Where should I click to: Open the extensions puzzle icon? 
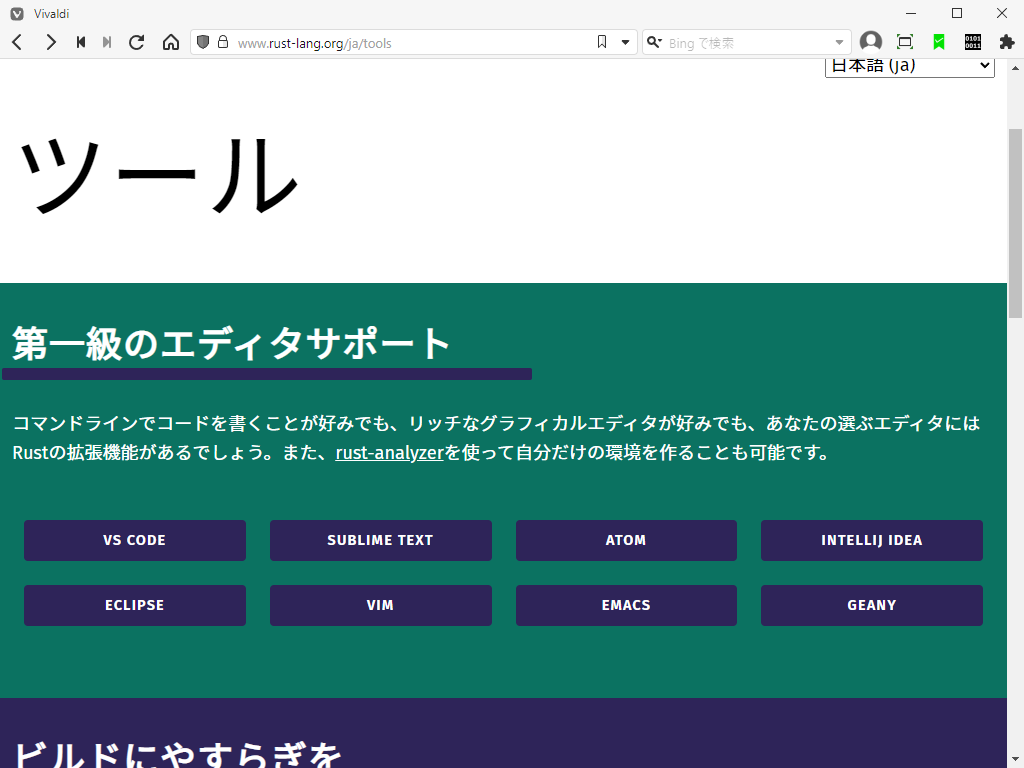pos(1006,42)
